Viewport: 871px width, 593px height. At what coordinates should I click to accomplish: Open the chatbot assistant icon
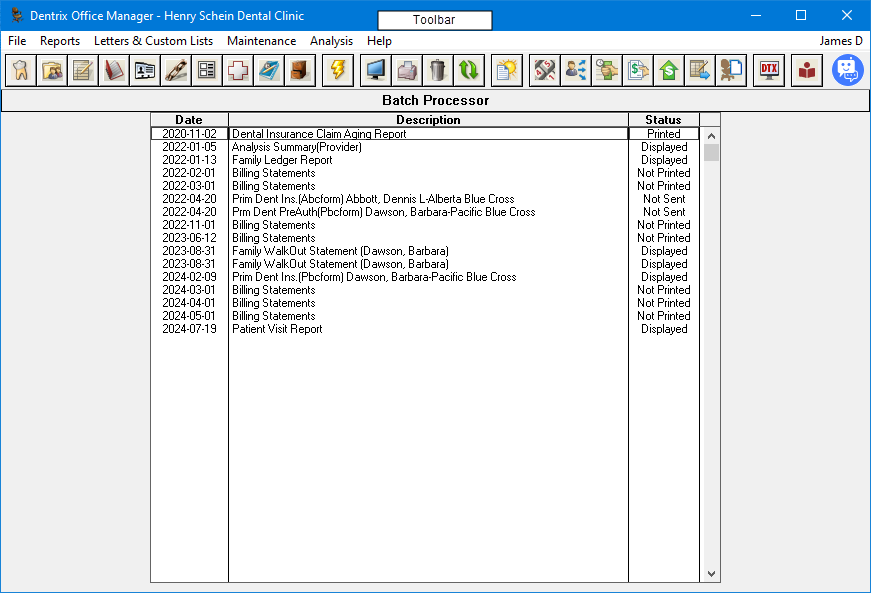848,70
